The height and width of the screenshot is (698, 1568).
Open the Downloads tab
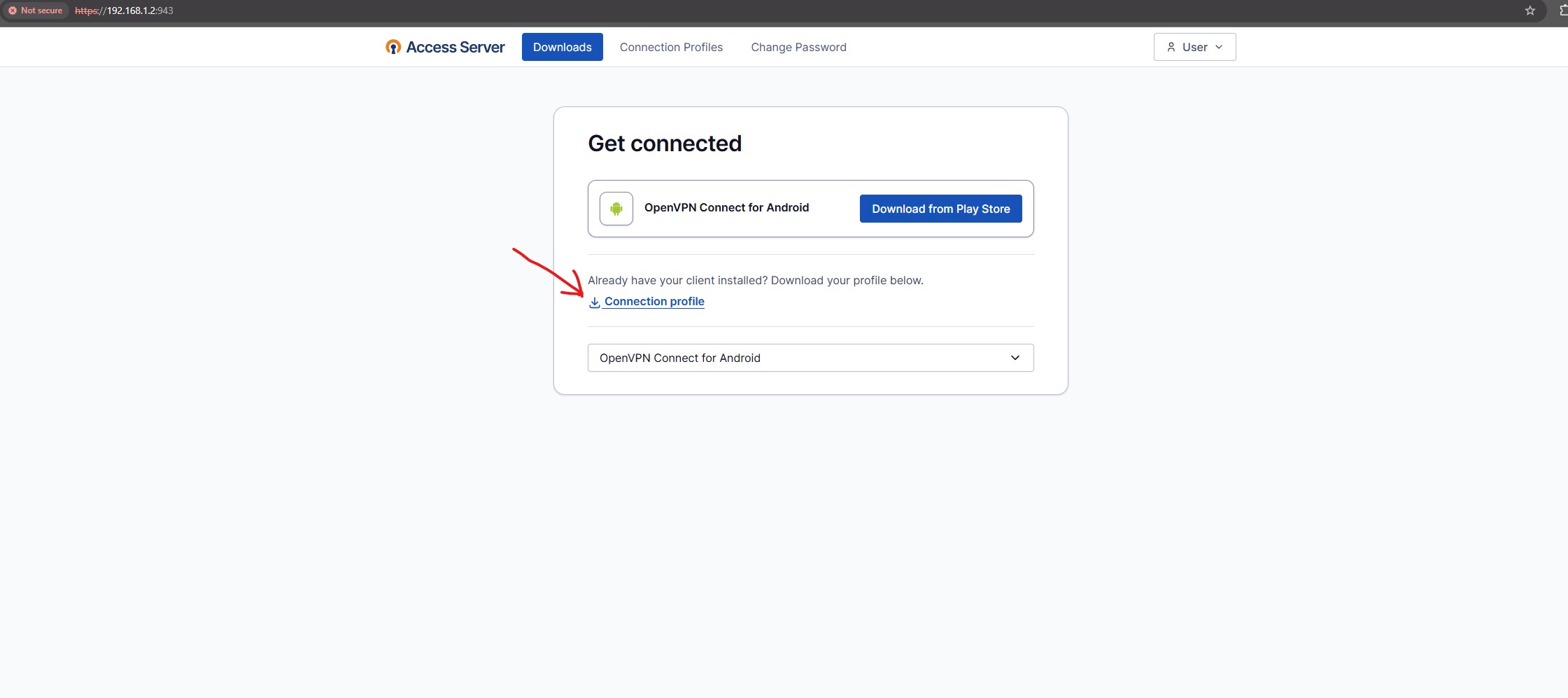coord(562,47)
